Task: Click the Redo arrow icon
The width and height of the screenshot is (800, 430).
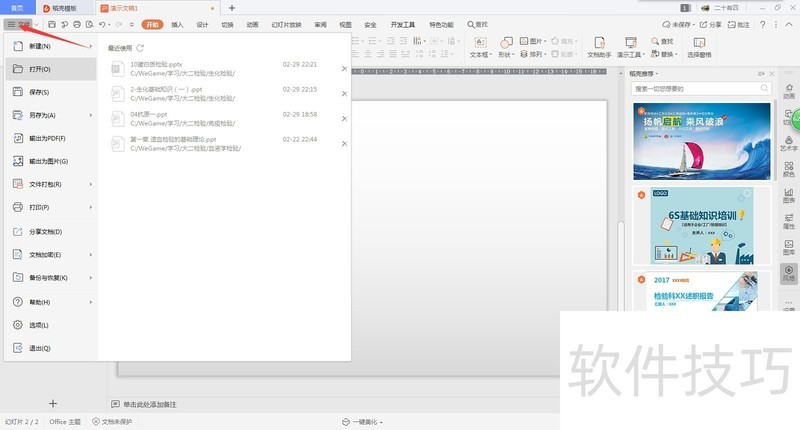Action: [x=118, y=24]
